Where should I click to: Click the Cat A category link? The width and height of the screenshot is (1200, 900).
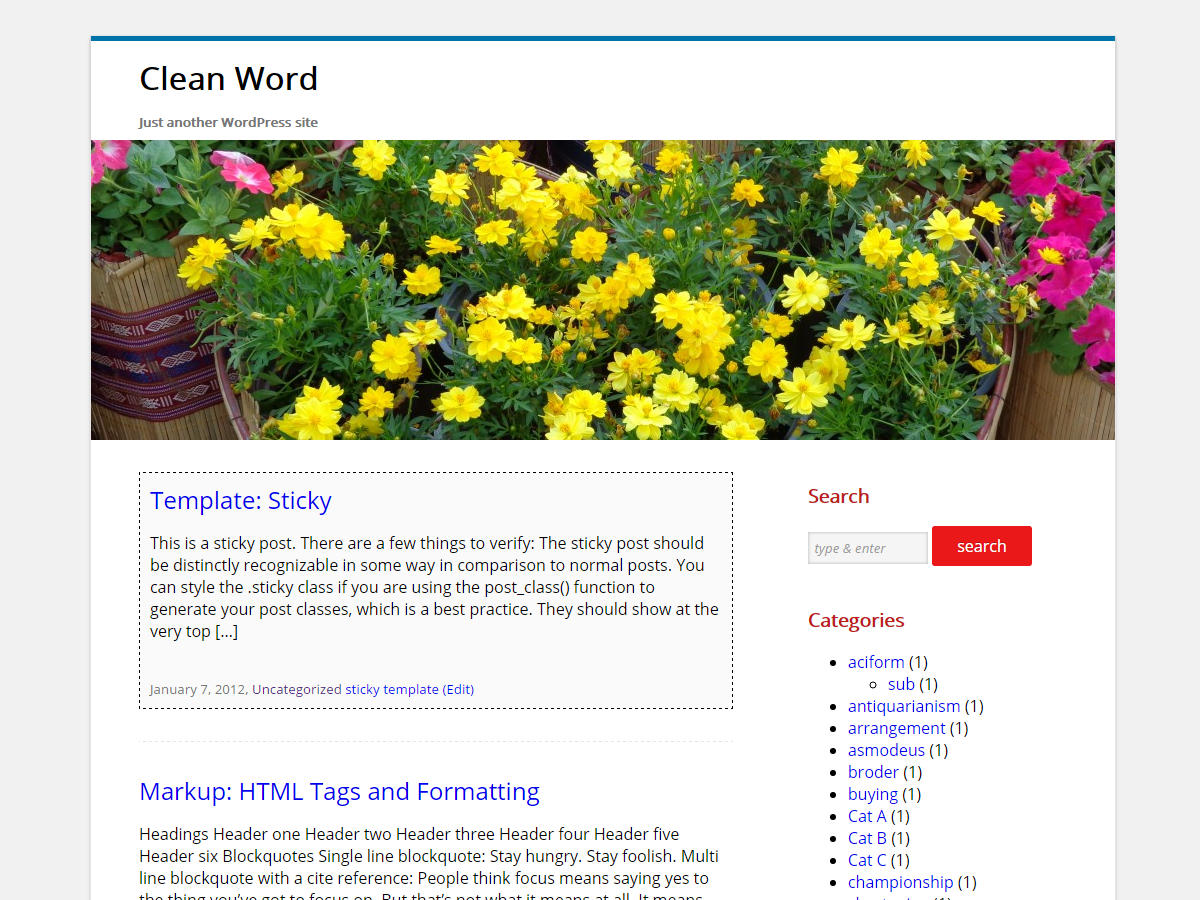click(867, 816)
